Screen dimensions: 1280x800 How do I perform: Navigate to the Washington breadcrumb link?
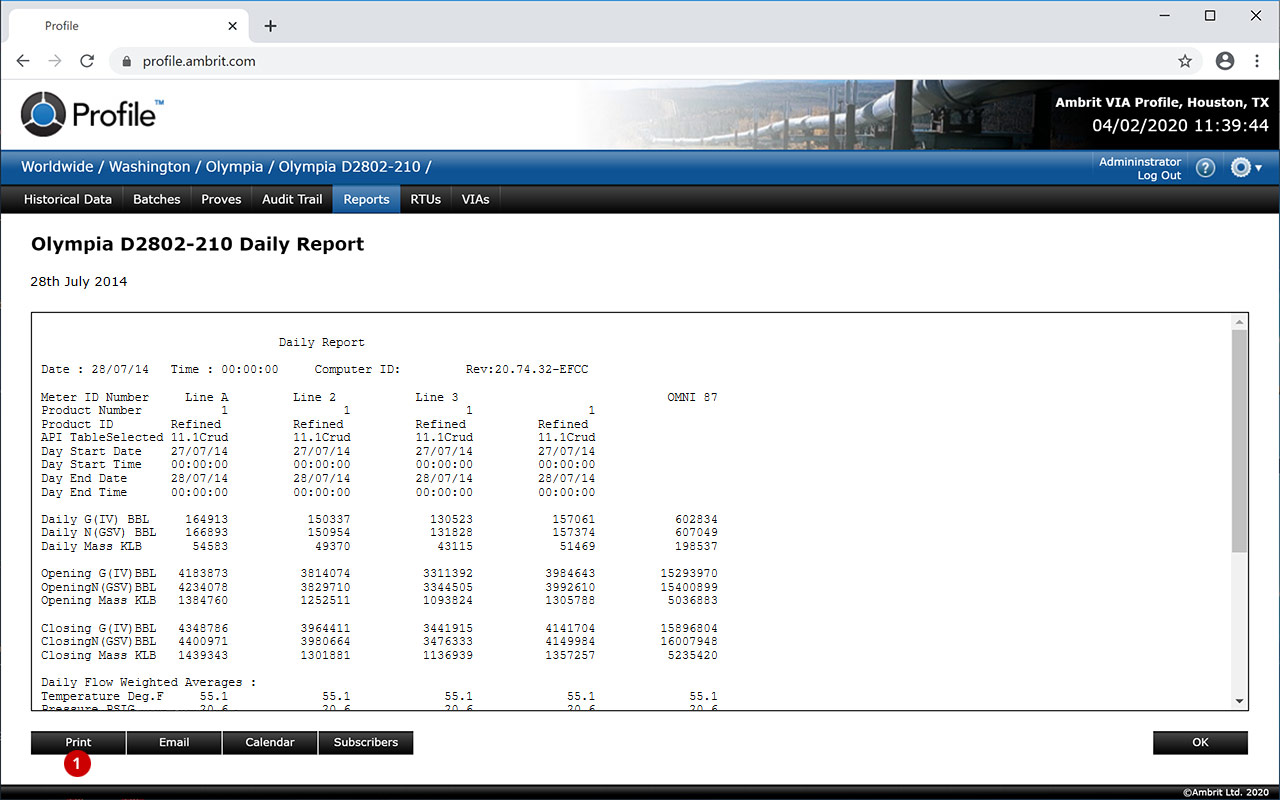[149, 167]
